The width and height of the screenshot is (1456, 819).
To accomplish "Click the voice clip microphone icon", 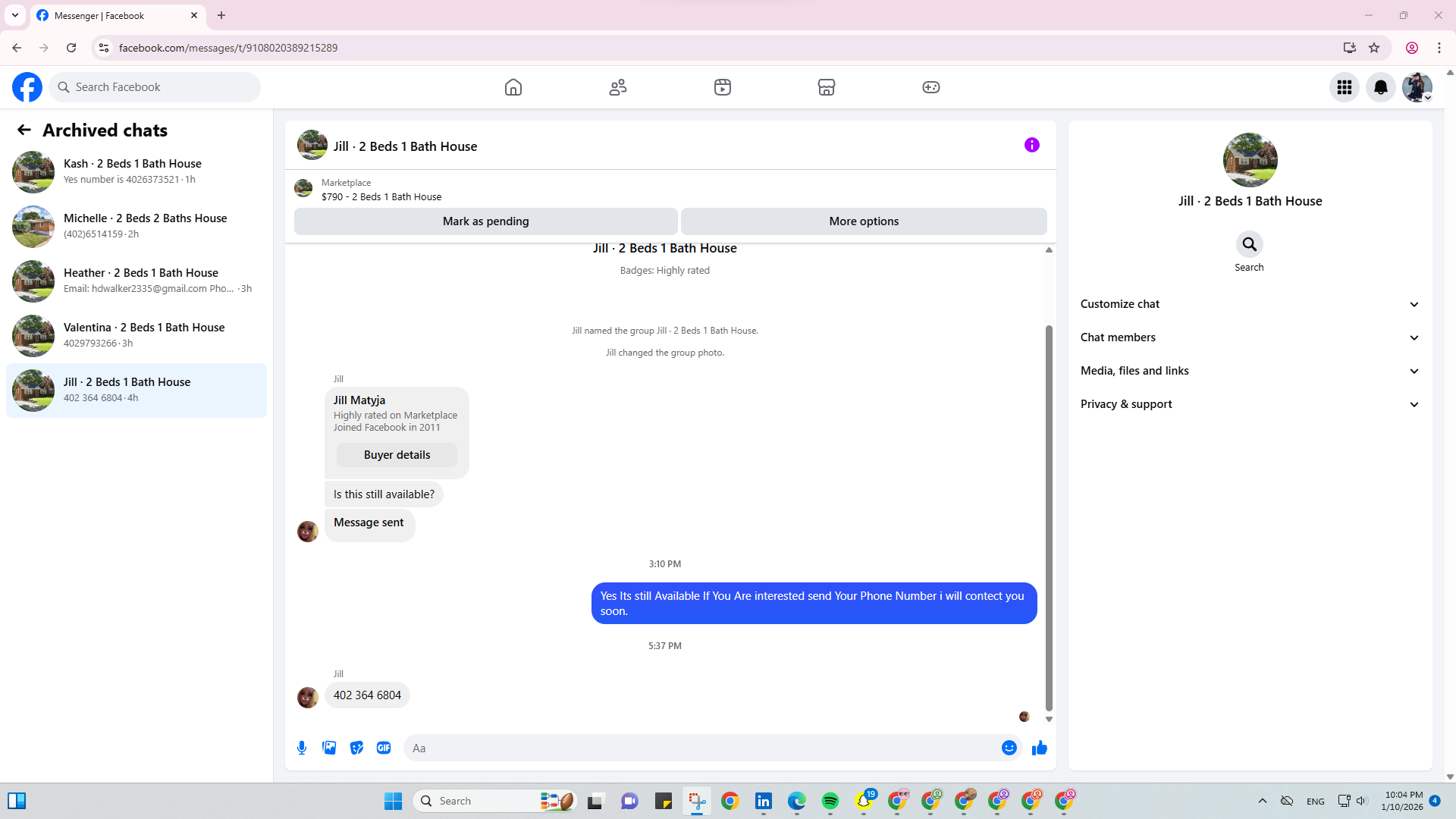I will tap(302, 748).
